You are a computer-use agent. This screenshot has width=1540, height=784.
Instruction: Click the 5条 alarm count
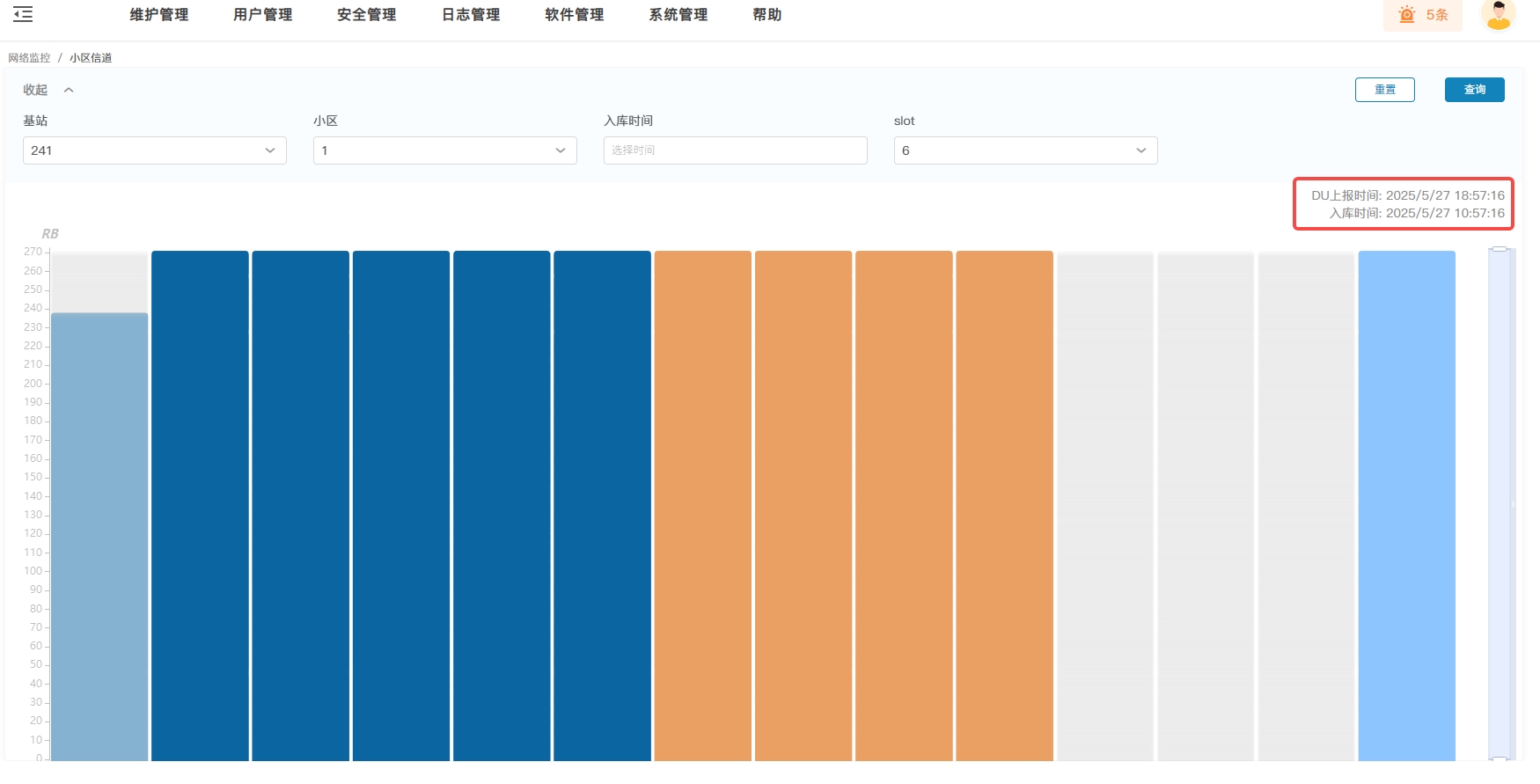pyautogui.click(x=1437, y=15)
